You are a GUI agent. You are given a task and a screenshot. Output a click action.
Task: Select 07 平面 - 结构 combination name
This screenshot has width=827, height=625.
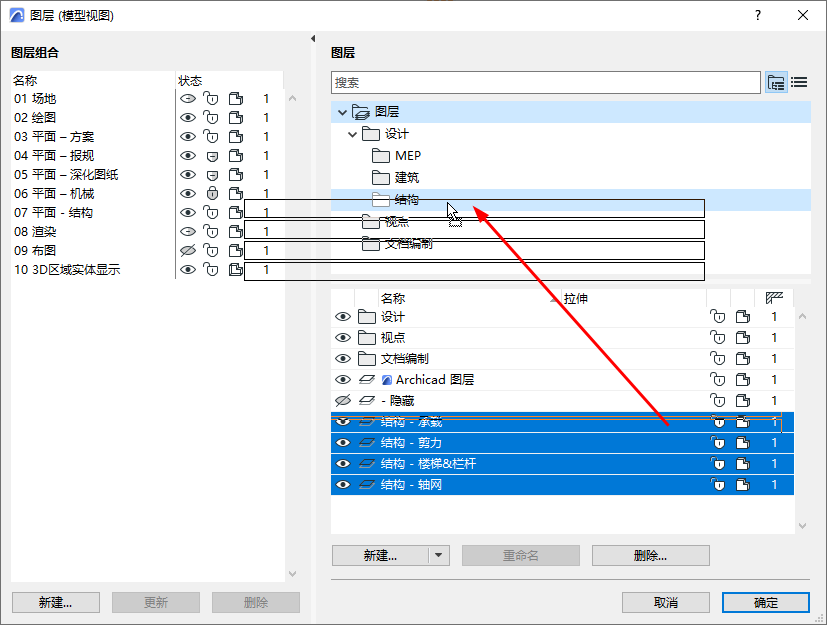(53, 213)
